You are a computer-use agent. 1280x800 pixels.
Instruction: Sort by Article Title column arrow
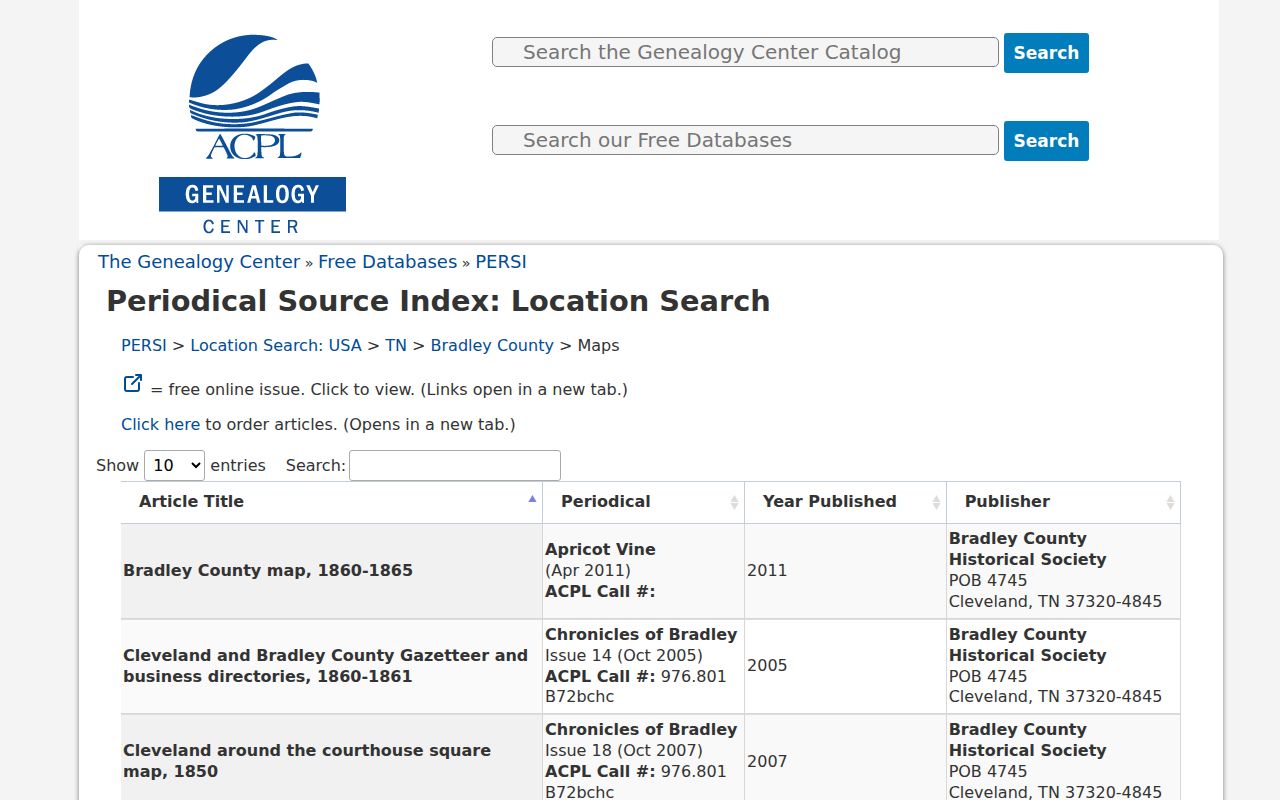pyautogui.click(x=532, y=498)
